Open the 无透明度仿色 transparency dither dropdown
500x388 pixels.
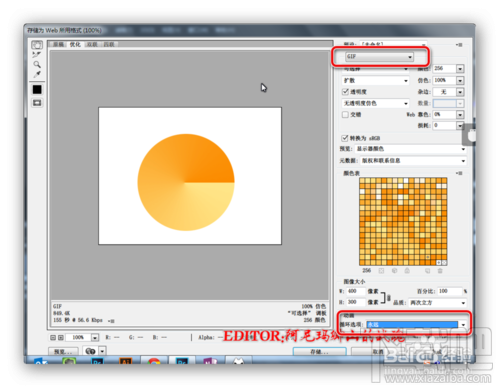[x=375, y=103]
